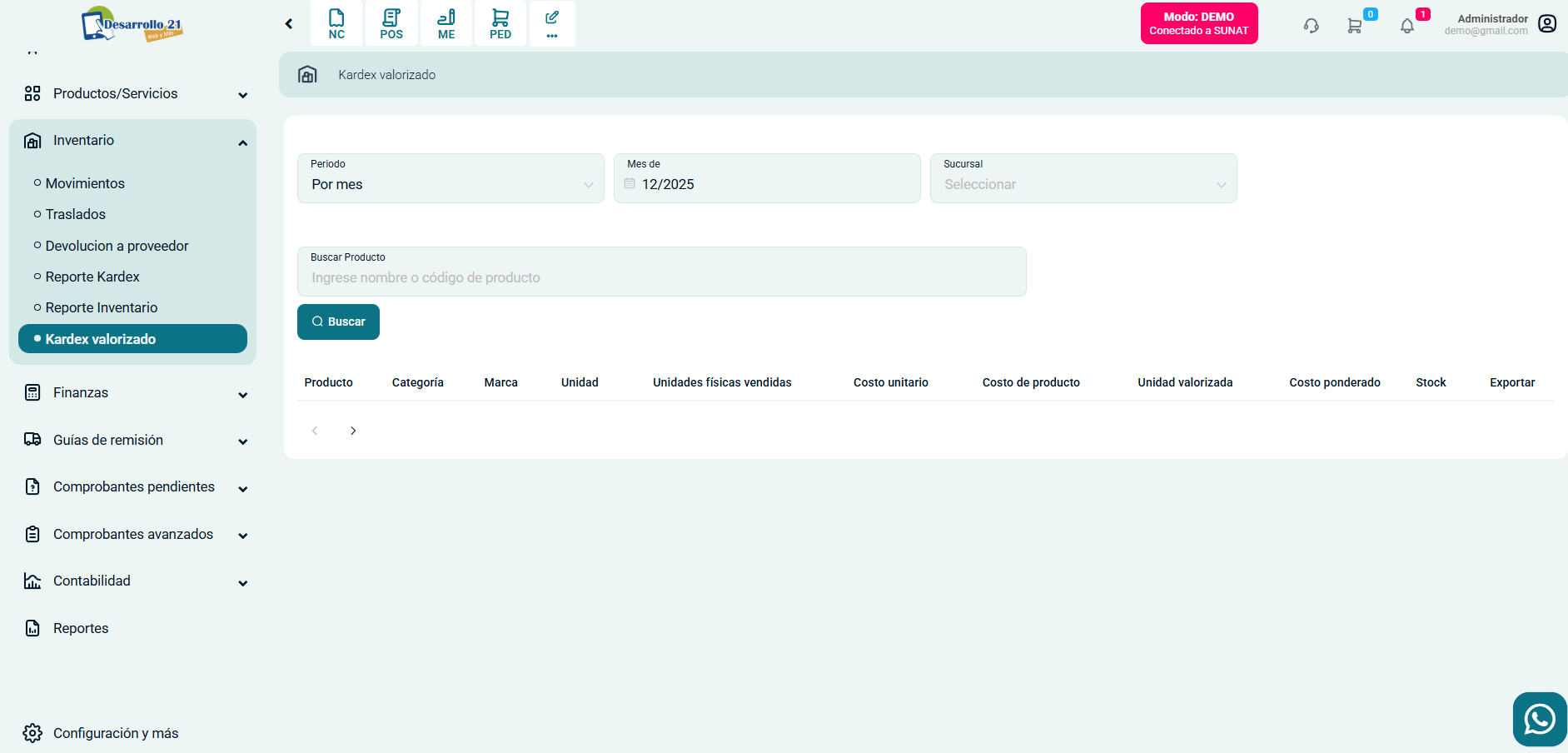This screenshot has height=753, width=1568.
Task: Click the Modo DEMO status button
Action: click(x=1198, y=23)
